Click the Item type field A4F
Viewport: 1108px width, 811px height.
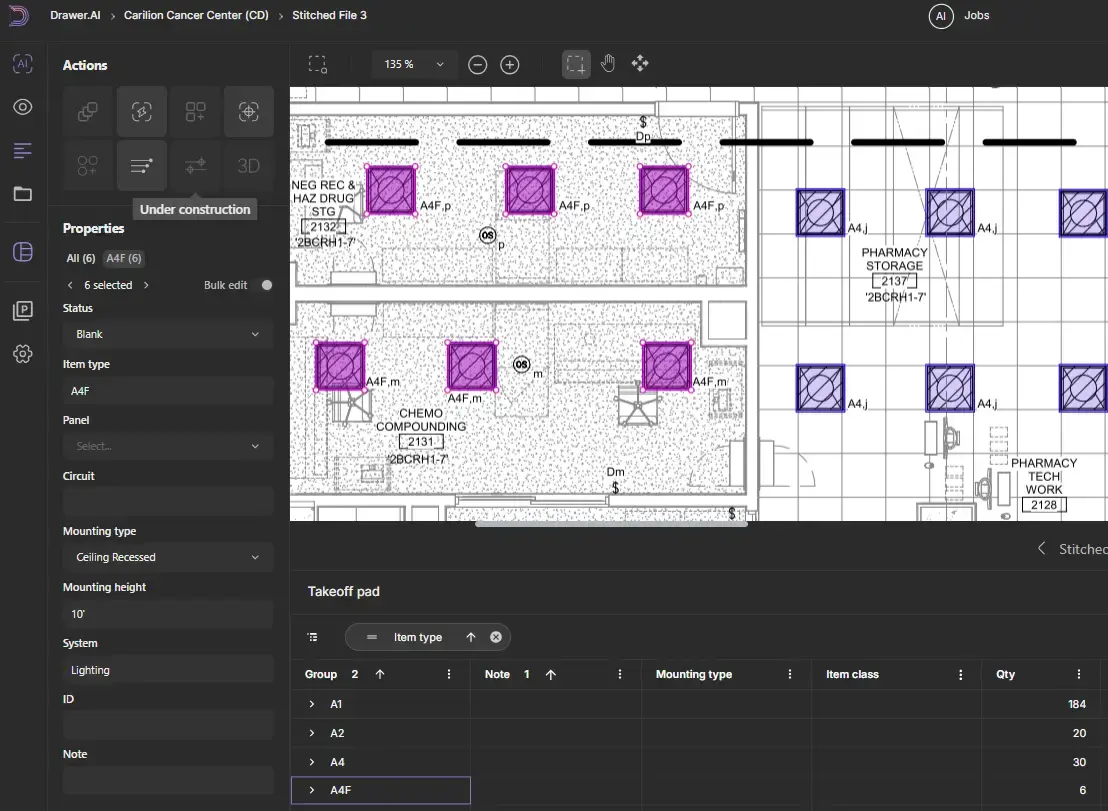point(168,391)
